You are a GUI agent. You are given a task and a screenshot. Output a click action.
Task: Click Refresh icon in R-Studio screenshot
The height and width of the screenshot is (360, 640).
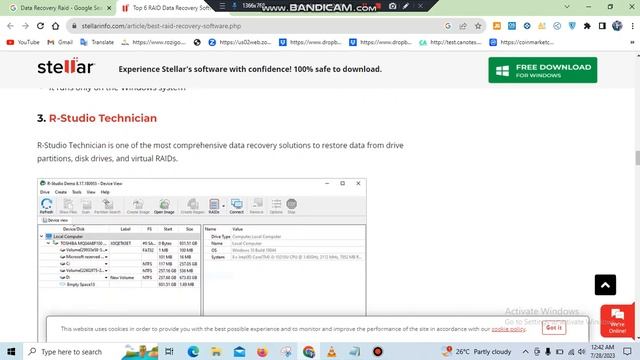tap(47, 206)
